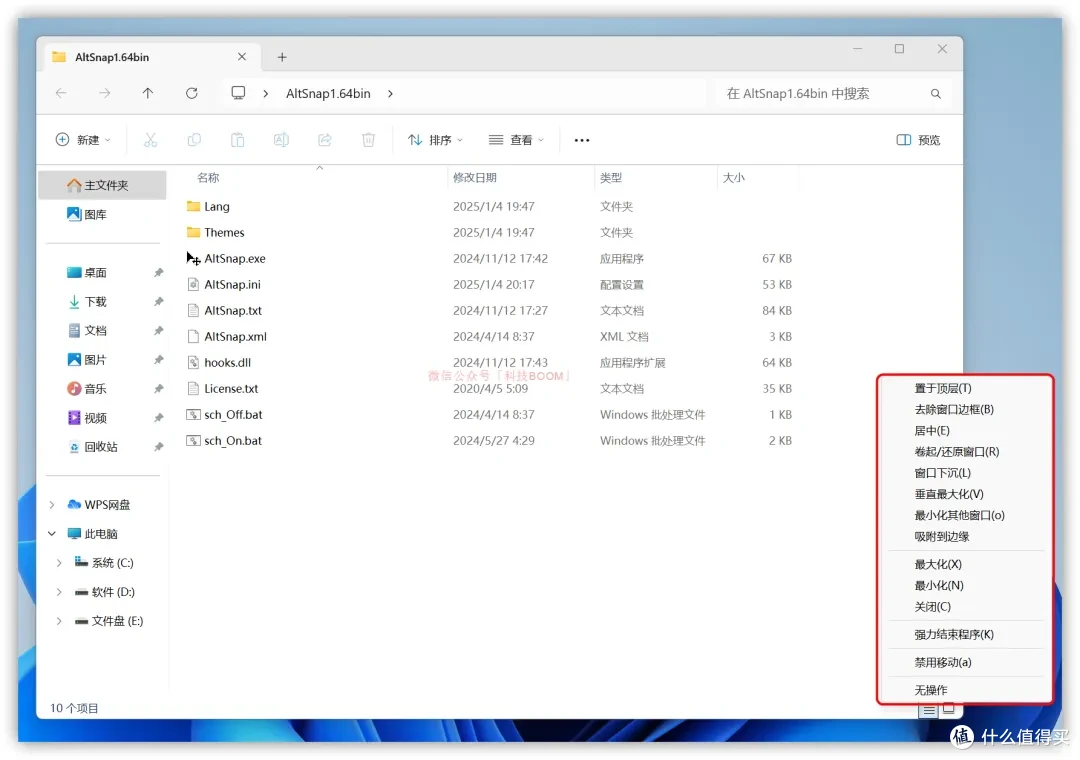1080x760 pixels.
Task: Collapse the 此电脑 tree node
Action: pos(52,533)
